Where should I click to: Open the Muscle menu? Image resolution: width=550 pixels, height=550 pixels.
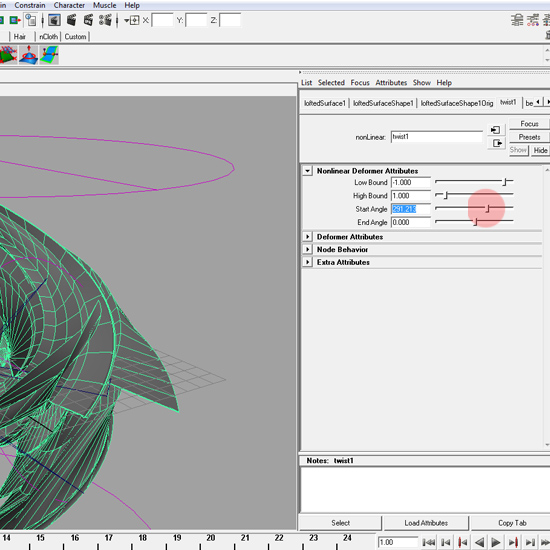pyautogui.click(x=105, y=5)
